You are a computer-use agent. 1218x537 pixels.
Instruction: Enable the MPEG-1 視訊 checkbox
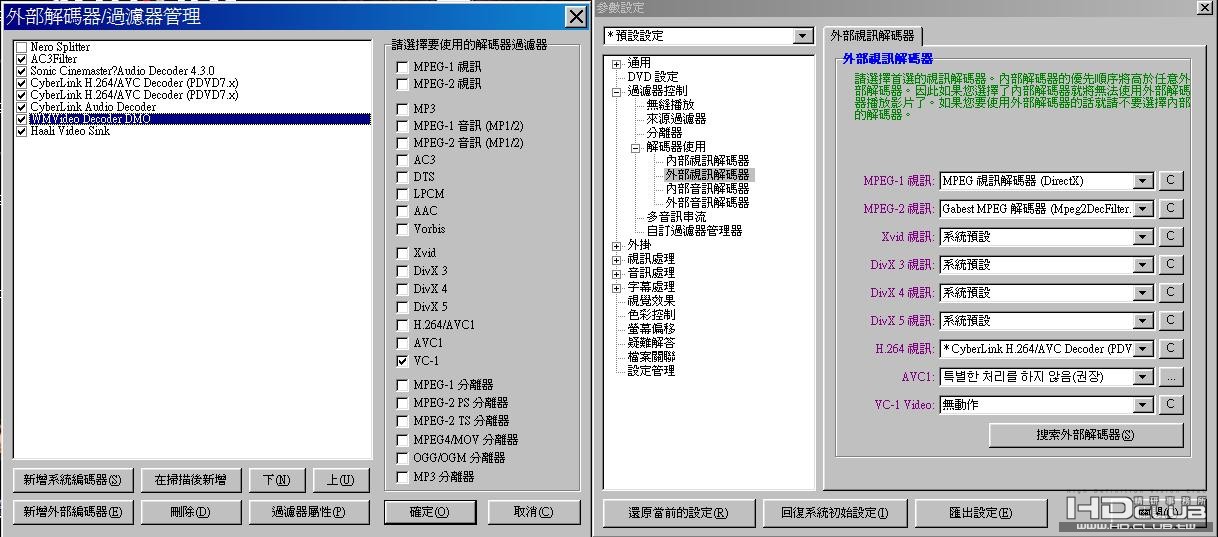[x=402, y=66]
